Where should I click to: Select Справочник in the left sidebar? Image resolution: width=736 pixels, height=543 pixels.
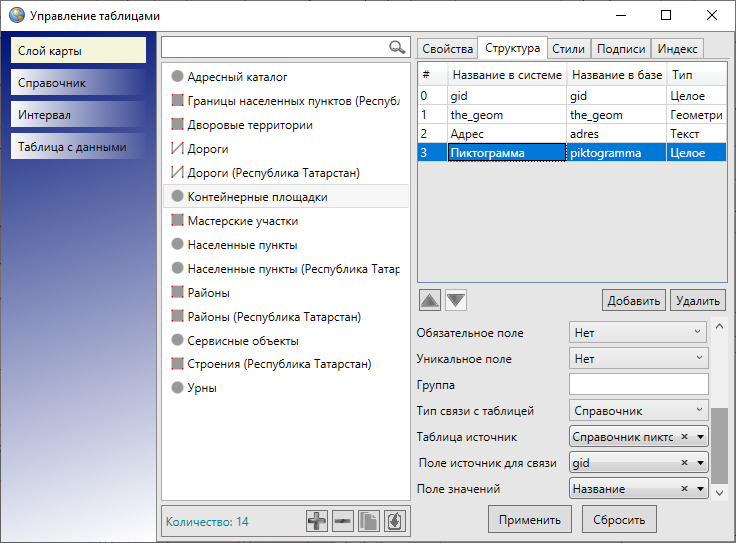[x=79, y=83]
